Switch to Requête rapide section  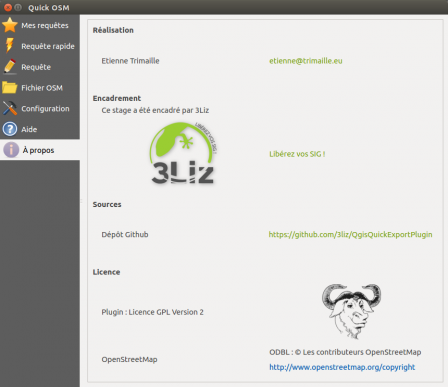(x=40, y=46)
